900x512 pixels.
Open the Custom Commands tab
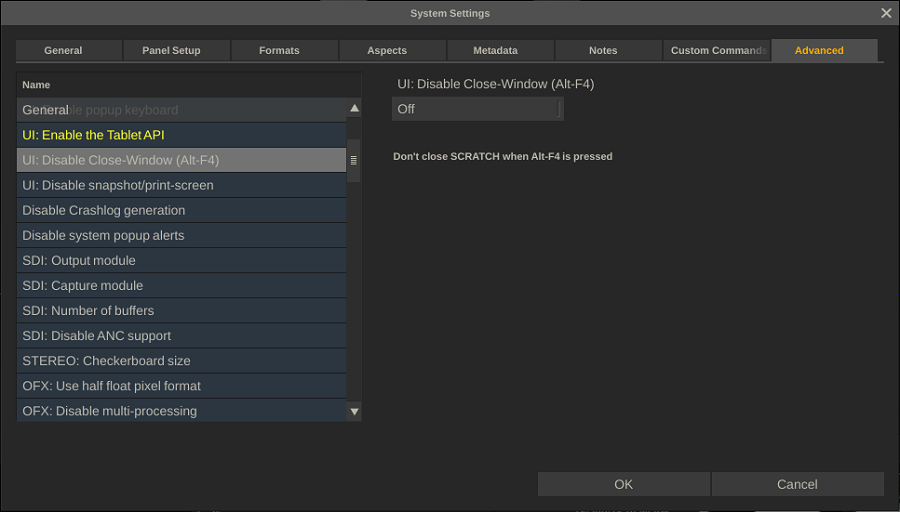coord(717,51)
